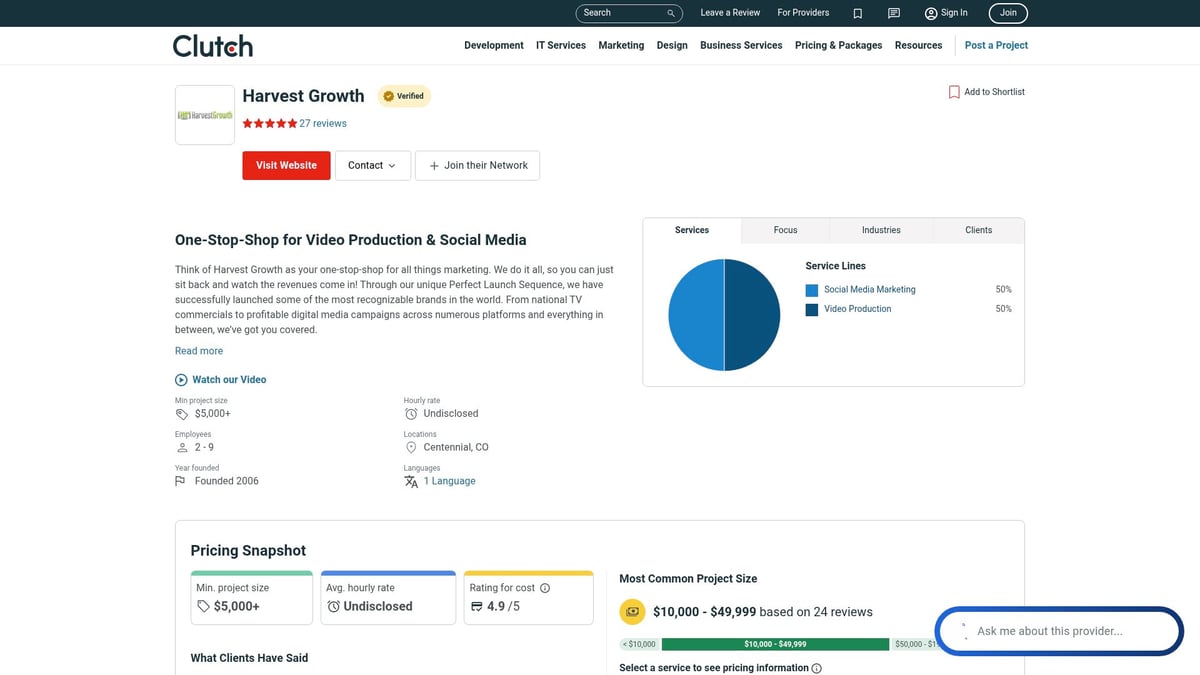Viewport: 1200px width, 675px height.
Task: Open the search magnifier in the top bar
Action: [x=671, y=13]
